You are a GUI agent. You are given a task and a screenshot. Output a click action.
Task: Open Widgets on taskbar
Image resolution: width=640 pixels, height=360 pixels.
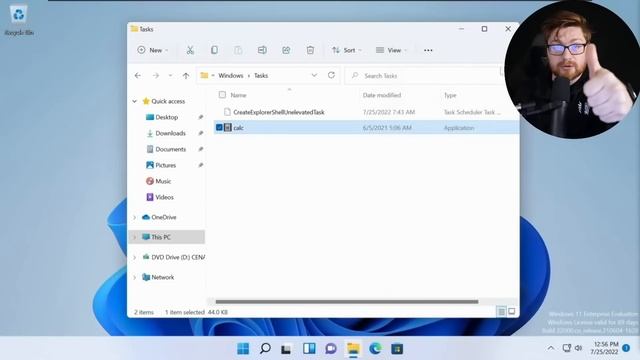coord(309,348)
